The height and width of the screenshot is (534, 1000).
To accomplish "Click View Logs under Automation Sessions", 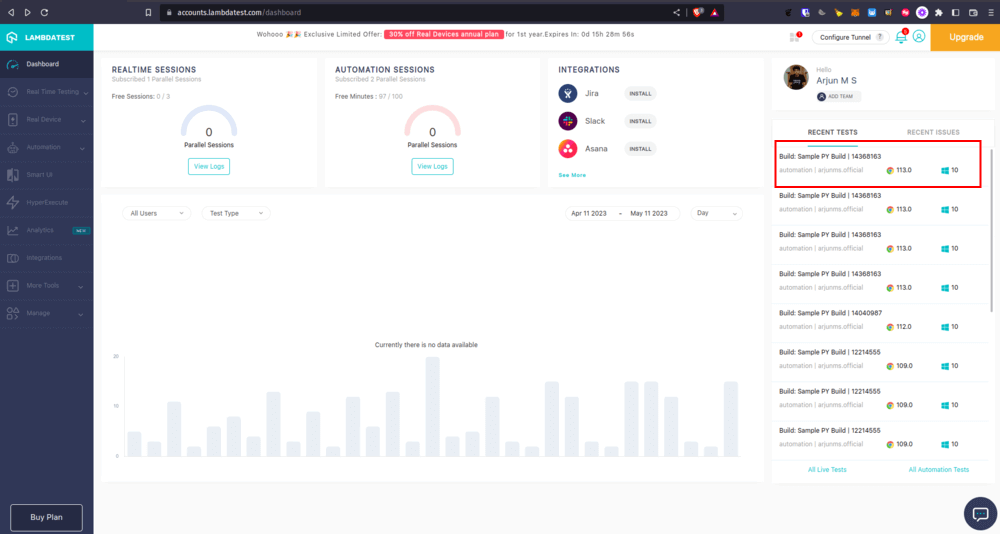I will point(432,167).
